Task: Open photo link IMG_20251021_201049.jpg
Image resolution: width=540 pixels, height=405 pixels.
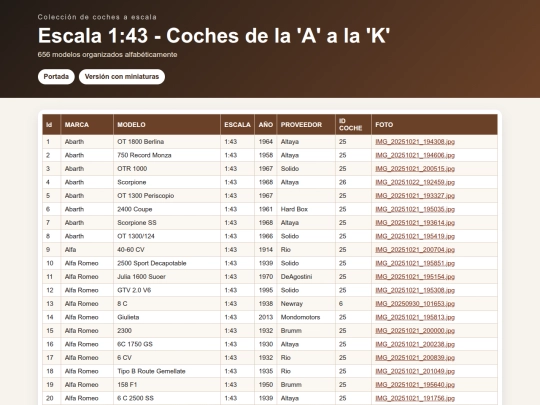Action: [x=415, y=371]
